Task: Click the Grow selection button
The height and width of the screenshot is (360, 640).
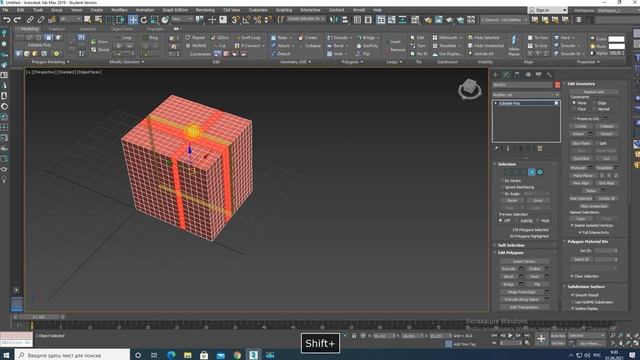Action: pyautogui.click(x=538, y=201)
